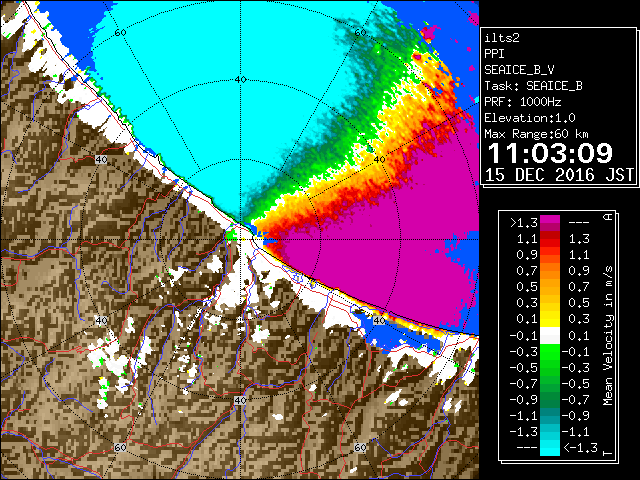Select the letter T at legend bottom
This screenshot has height=480, width=640.
(x=608, y=453)
